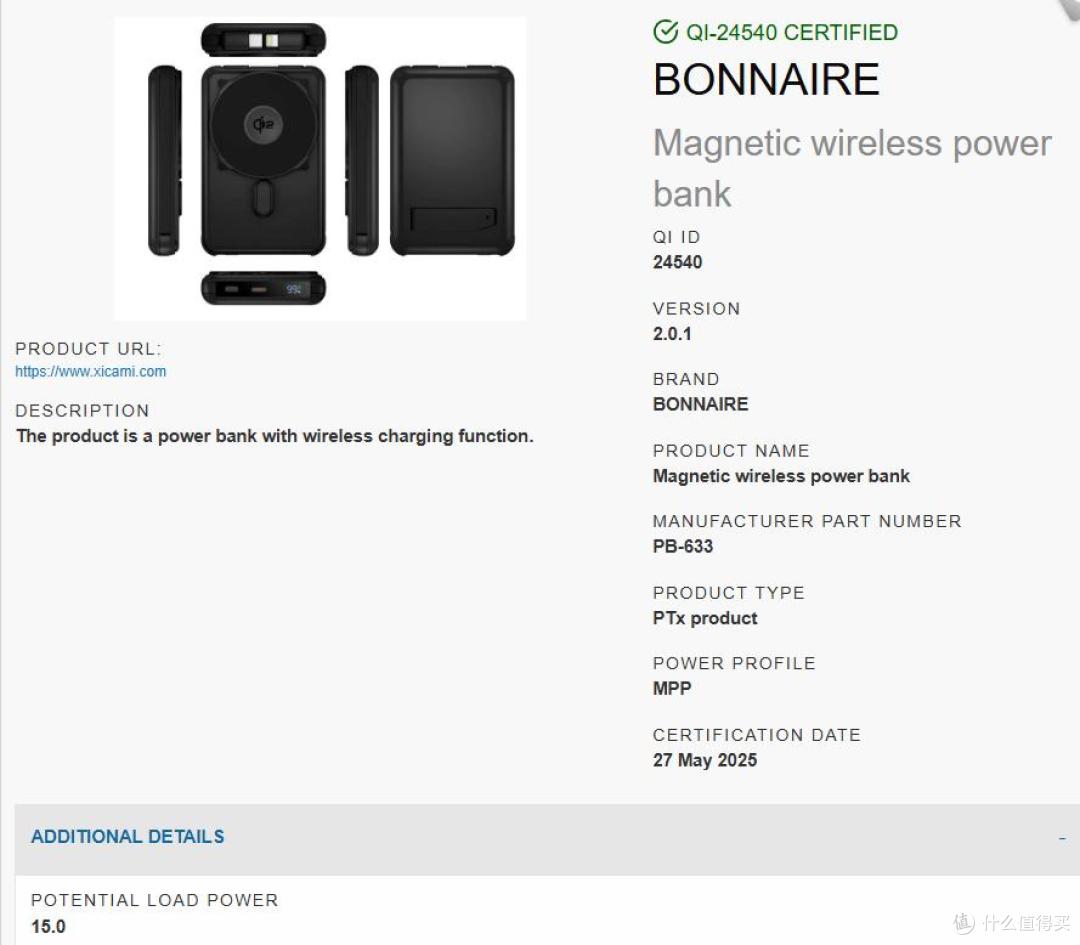
Task: Click the QI-24540 CERTIFIED label
Action: (x=791, y=32)
